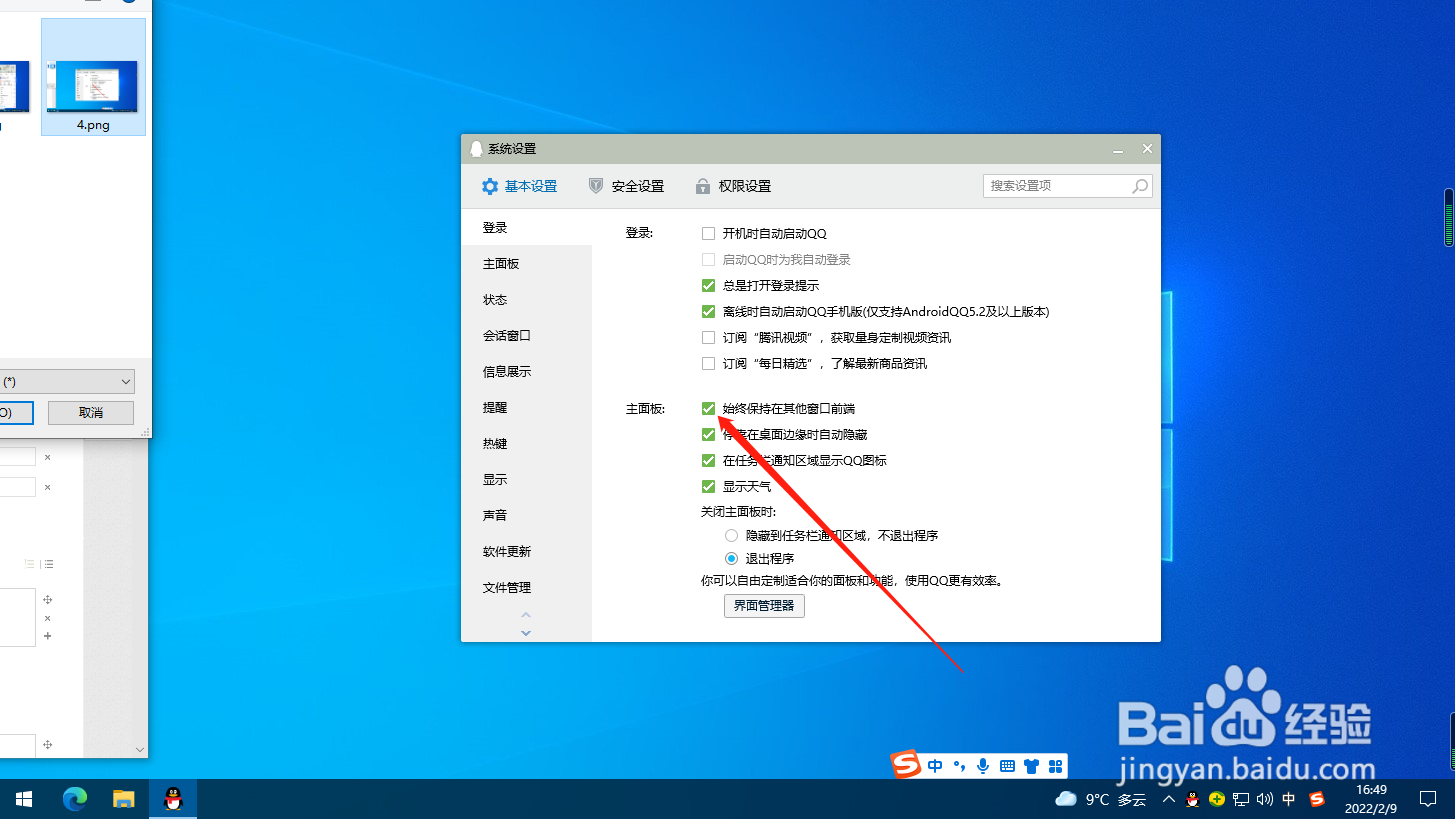Minimize the 系统设置 window
The width and height of the screenshot is (1455, 819).
coord(1118,149)
